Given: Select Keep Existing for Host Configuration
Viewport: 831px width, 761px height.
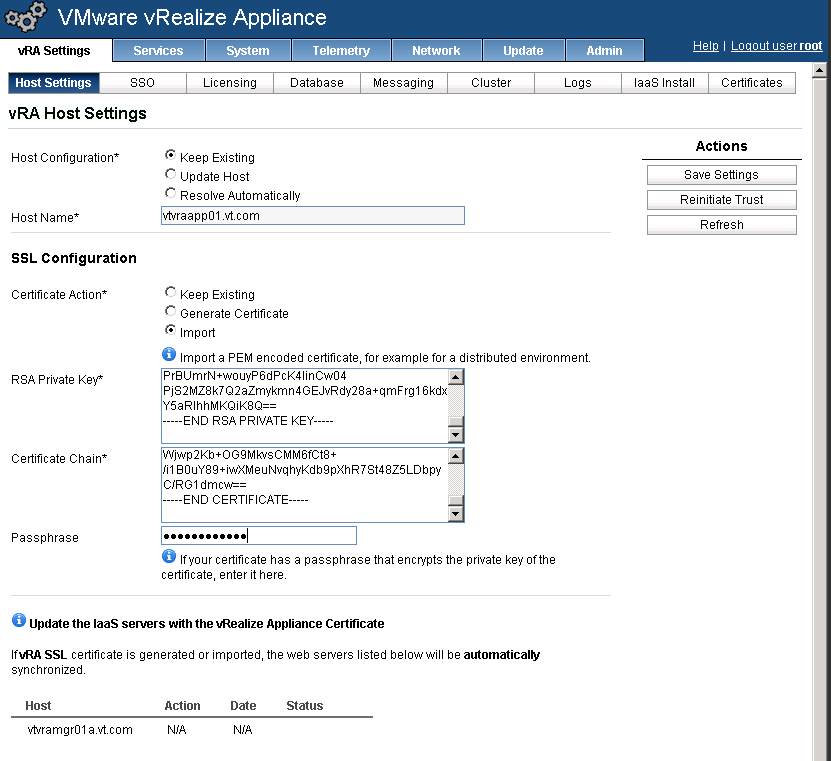Looking at the screenshot, I should [x=170, y=155].
